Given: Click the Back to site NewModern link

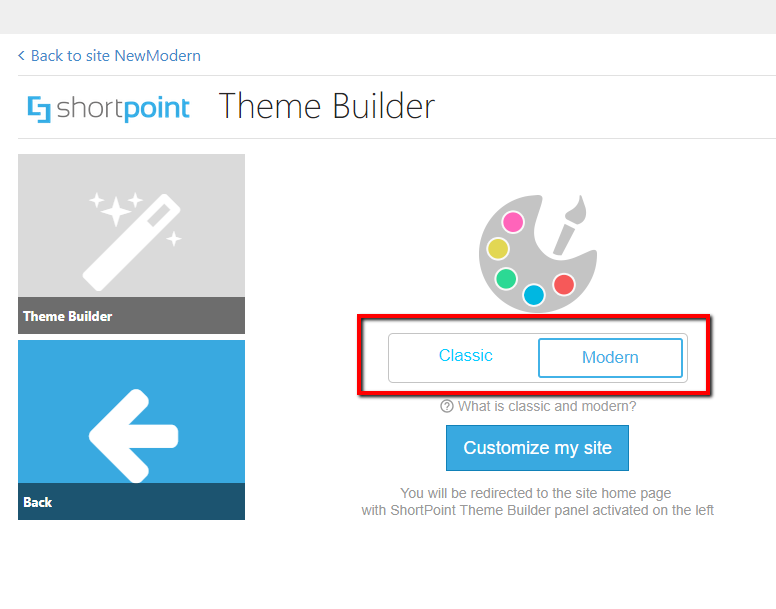Looking at the screenshot, I should click(x=115, y=55).
